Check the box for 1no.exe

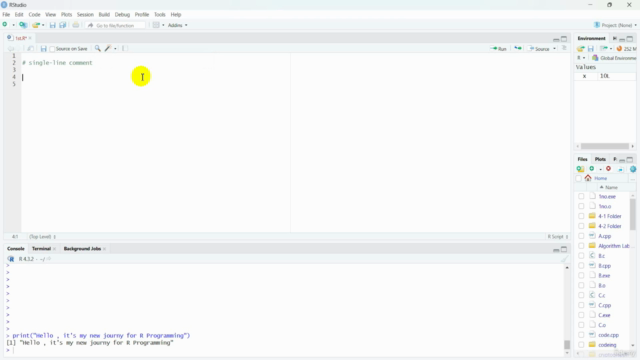581,196
